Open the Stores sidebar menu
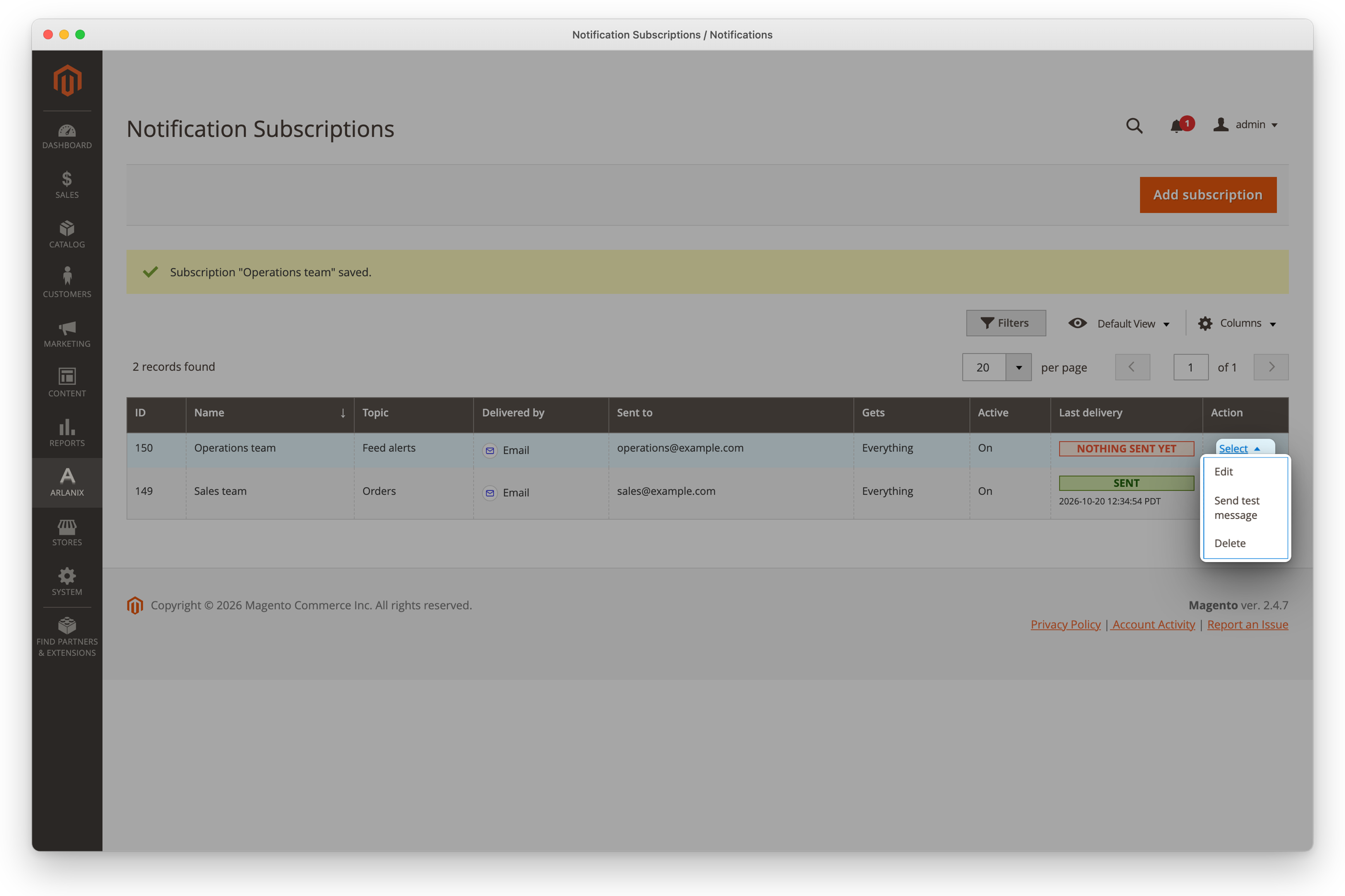The height and width of the screenshot is (896, 1345). [67, 533]
